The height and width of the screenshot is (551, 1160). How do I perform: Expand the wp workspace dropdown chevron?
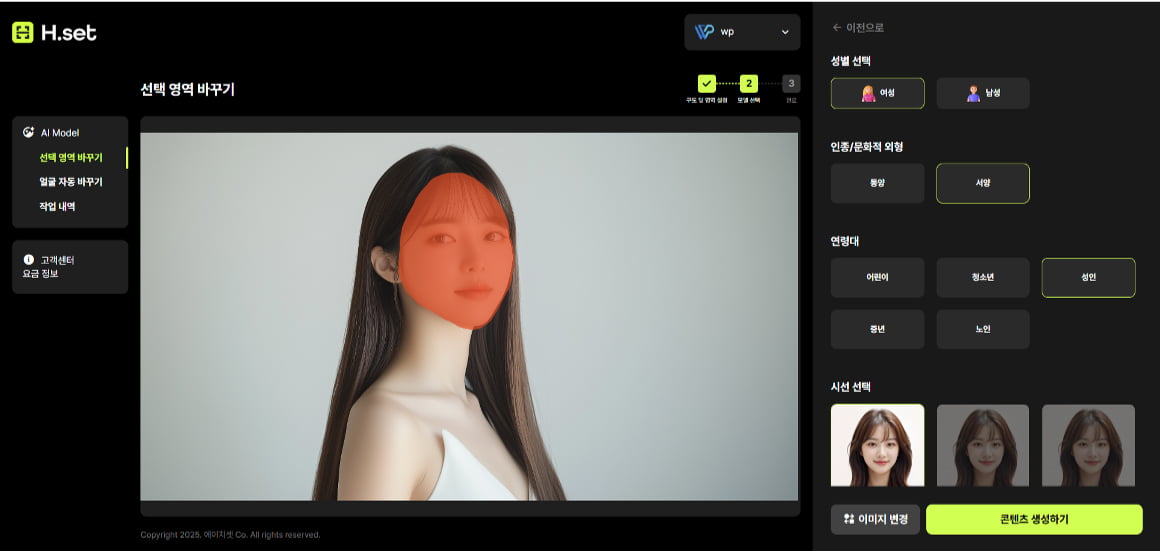(x=785, y=32)
